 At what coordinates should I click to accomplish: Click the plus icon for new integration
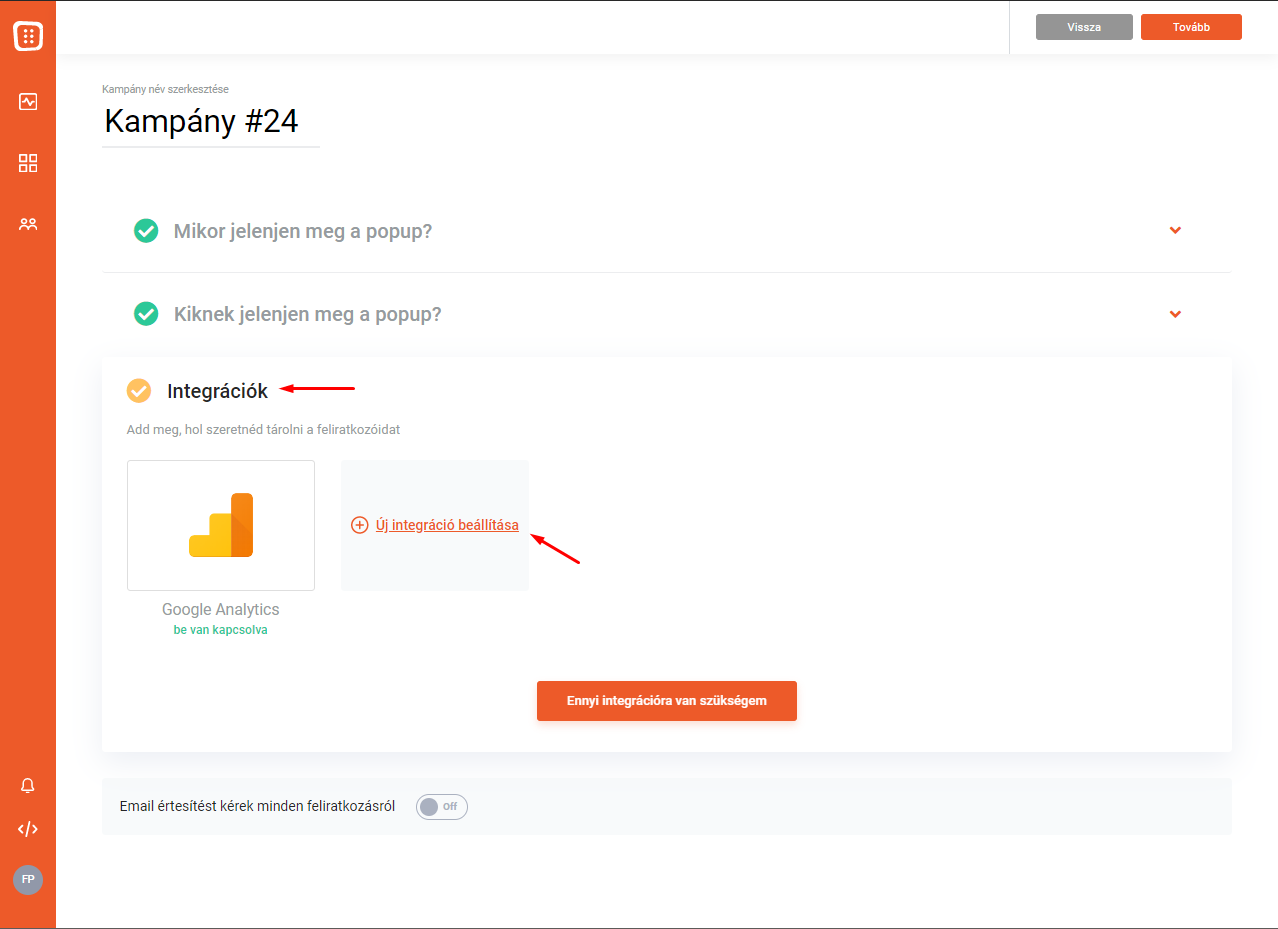click(x=360, y=525)
